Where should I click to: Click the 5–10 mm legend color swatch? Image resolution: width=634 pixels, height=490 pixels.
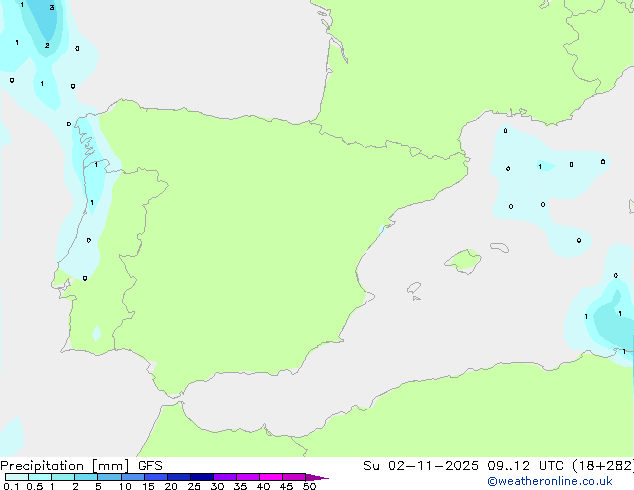point(109,477)
